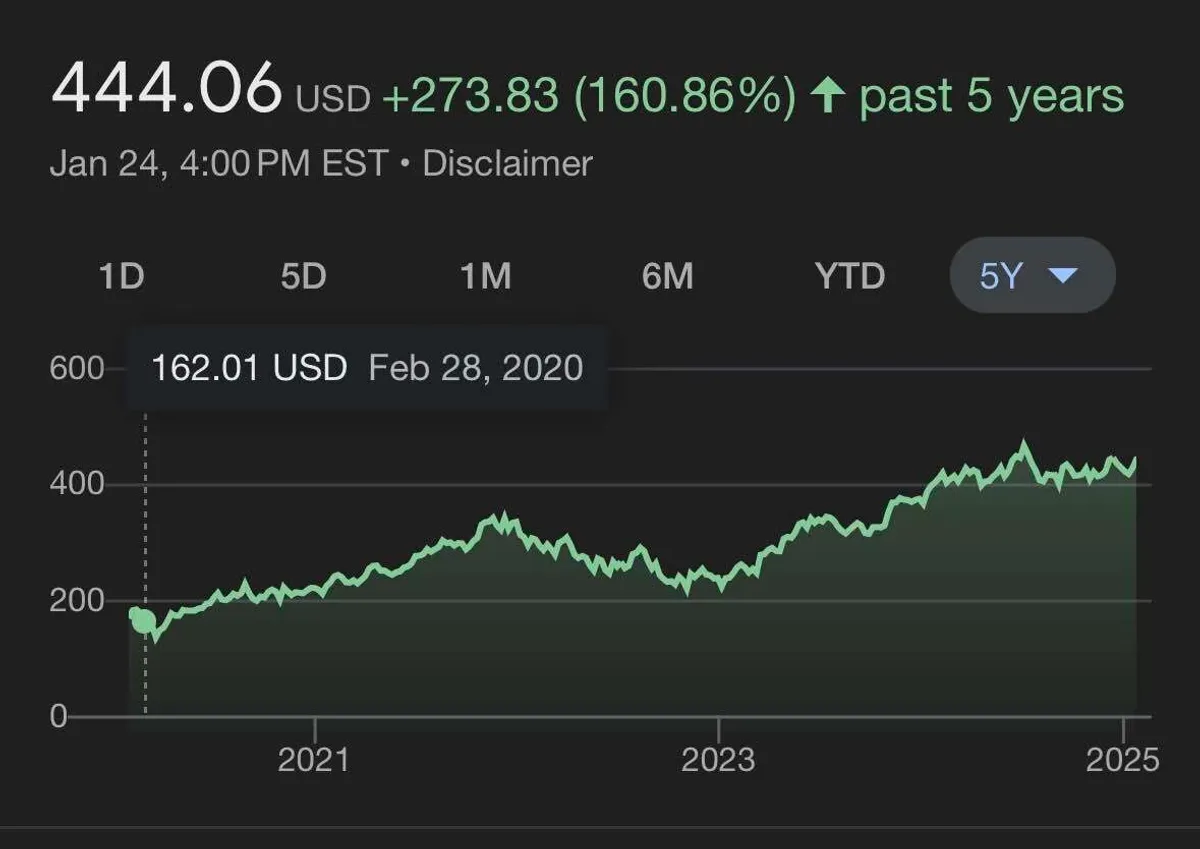The width and height of the screenshot is (1200, 849).
Task: Click the 2021 x-axis label
Action: tap(314, 760)
